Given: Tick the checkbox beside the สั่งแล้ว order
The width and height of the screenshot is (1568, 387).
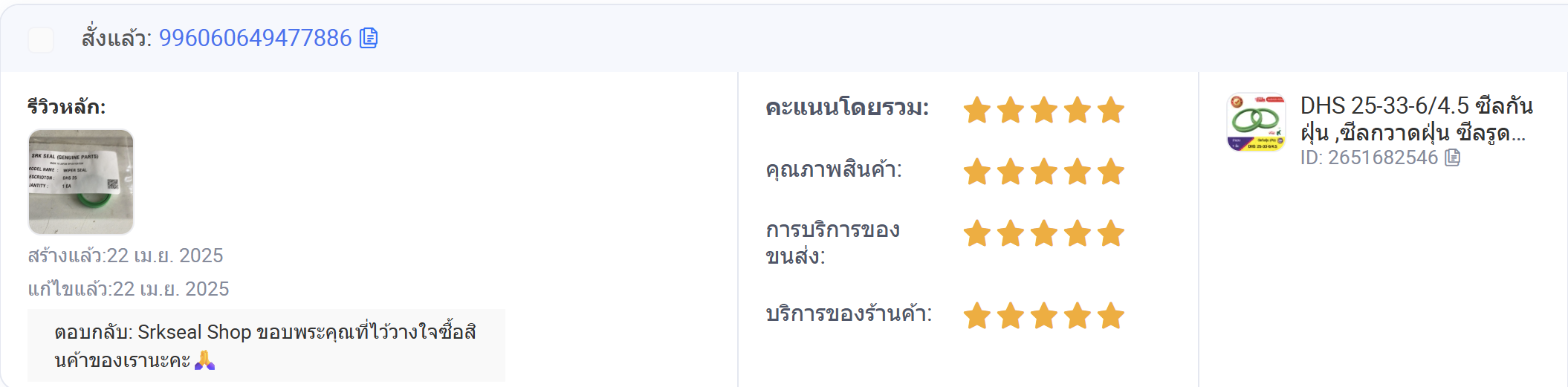Looking at the screenshot, I should pyautogui.click(x=41, y=39).
